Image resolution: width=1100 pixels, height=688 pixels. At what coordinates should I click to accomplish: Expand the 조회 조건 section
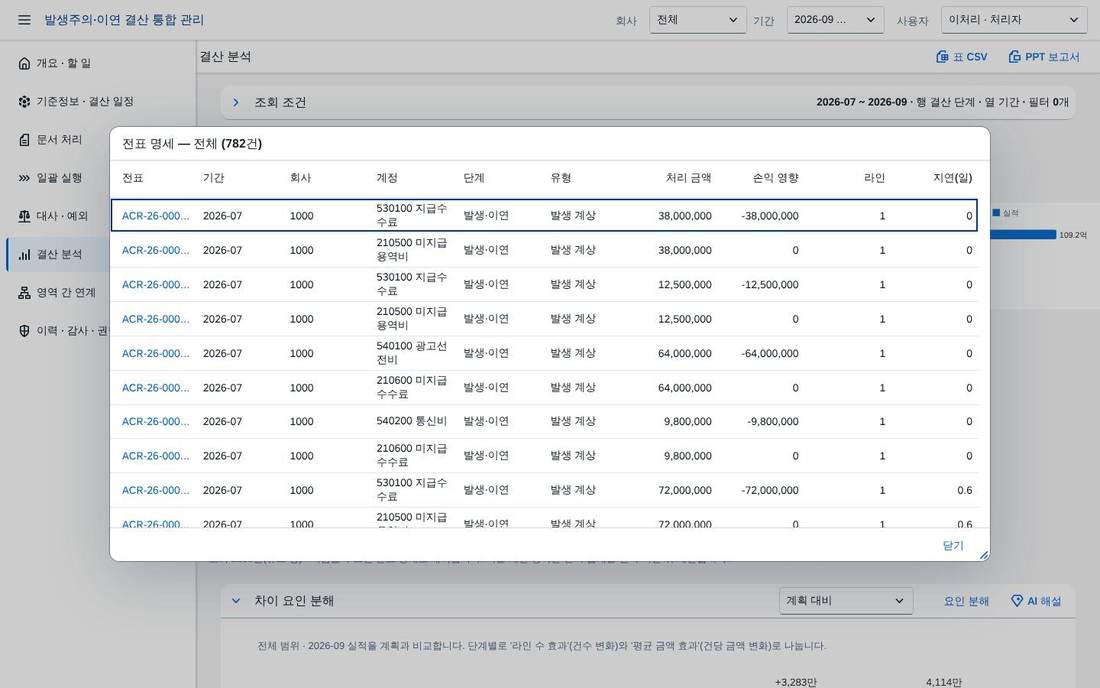(236, 102)
